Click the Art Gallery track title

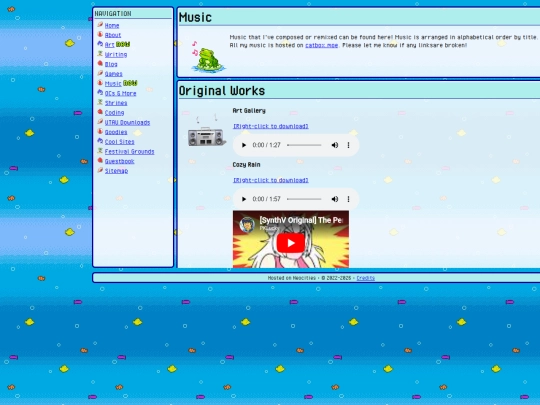249,111
